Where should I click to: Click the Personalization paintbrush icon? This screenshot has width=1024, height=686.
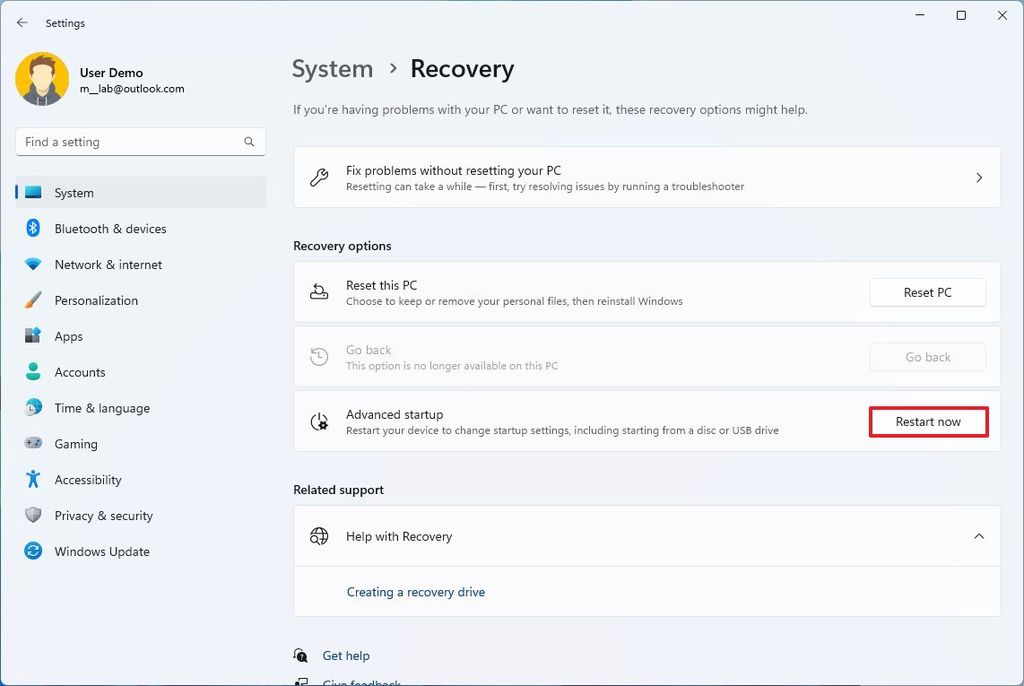(33, 300)
